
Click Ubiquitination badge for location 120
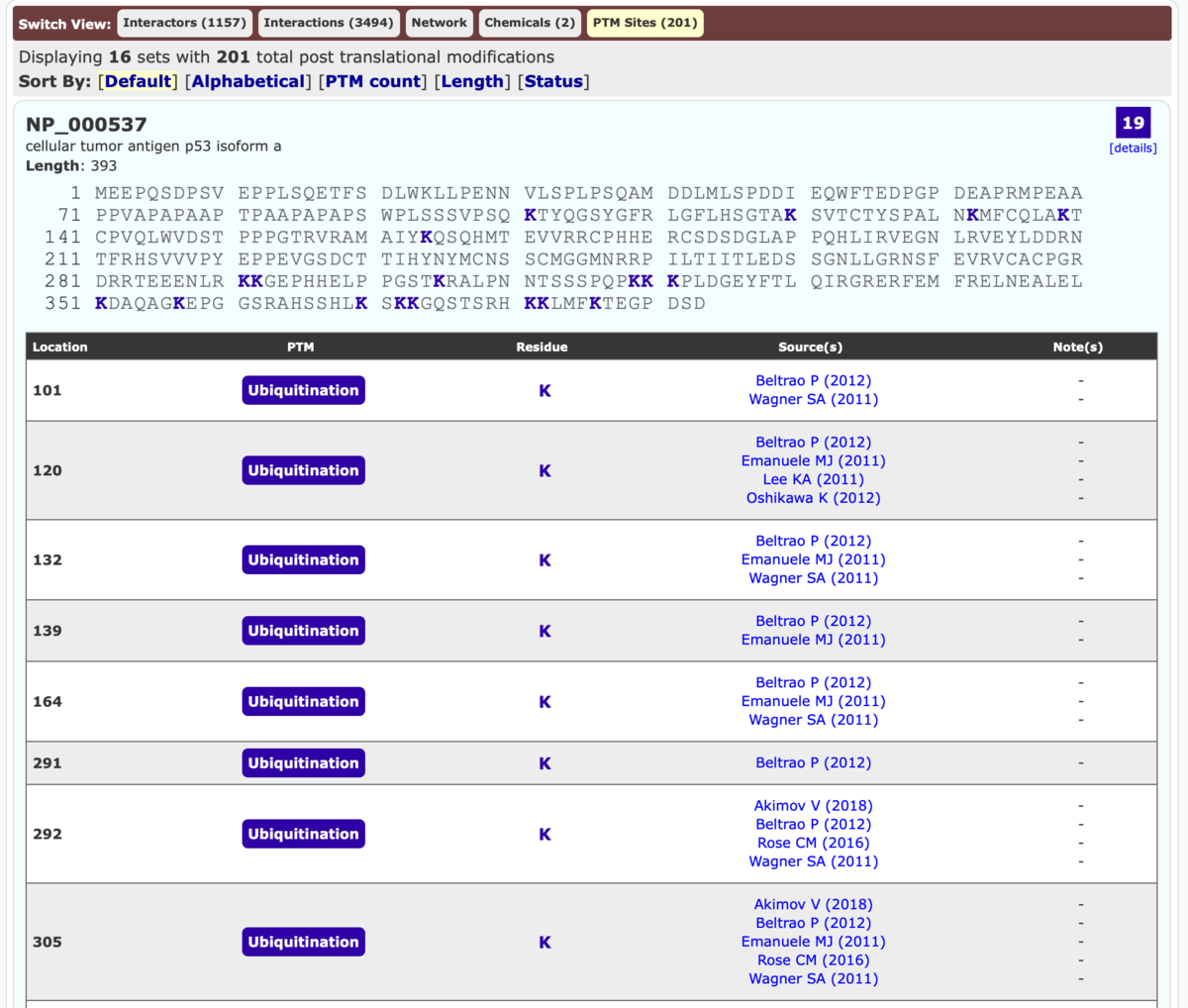[304, 470]
